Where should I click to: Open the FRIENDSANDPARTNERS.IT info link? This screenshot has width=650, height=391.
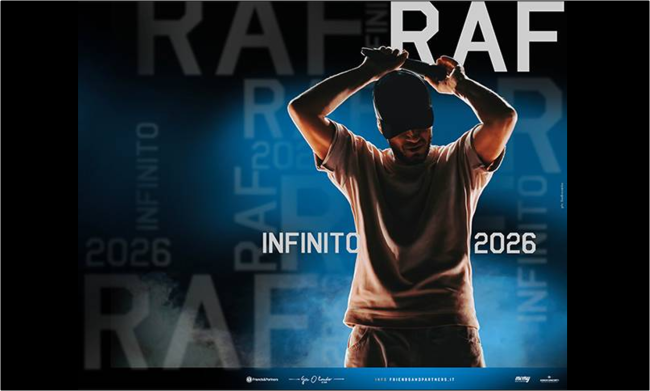[x=415, y=379]
